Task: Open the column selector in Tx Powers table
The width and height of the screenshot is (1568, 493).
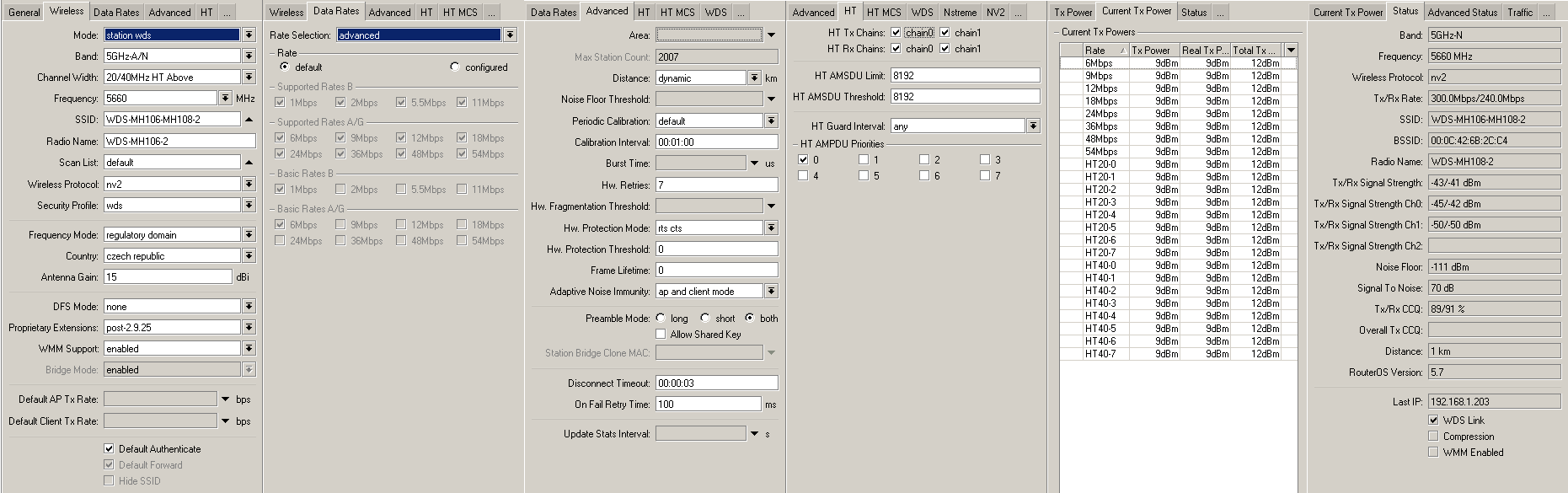Action: [x=1290, y=50]
